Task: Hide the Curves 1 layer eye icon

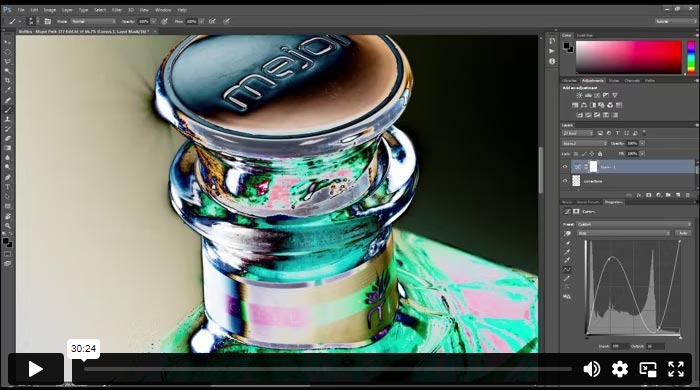Action: click(x=565, y=167)
